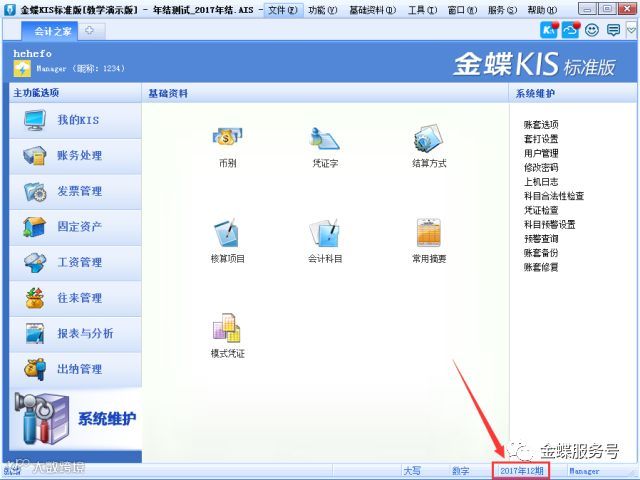Open the 帮助 menu

pyautogui.click(x=542, y=10)
